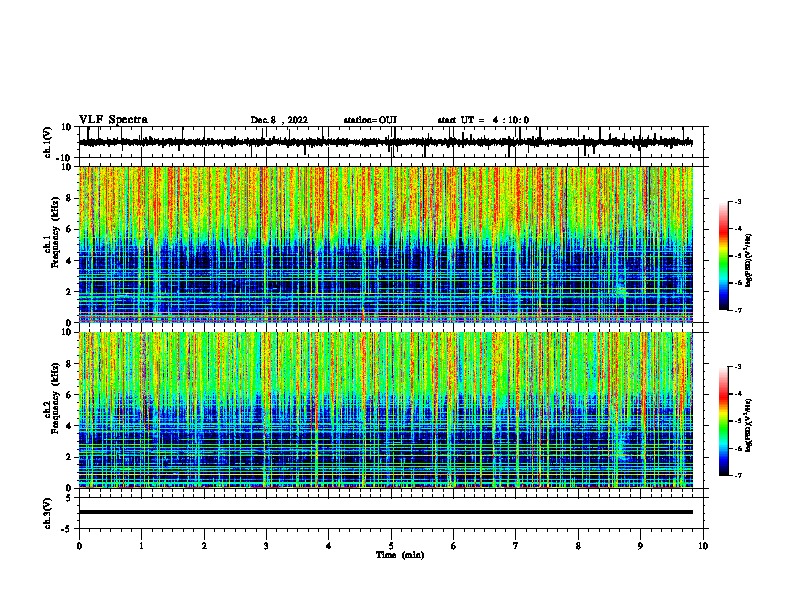Click the "VLF Spectra" title text
The width and height of the screenshot is (792, 612).
pos(113,120)
